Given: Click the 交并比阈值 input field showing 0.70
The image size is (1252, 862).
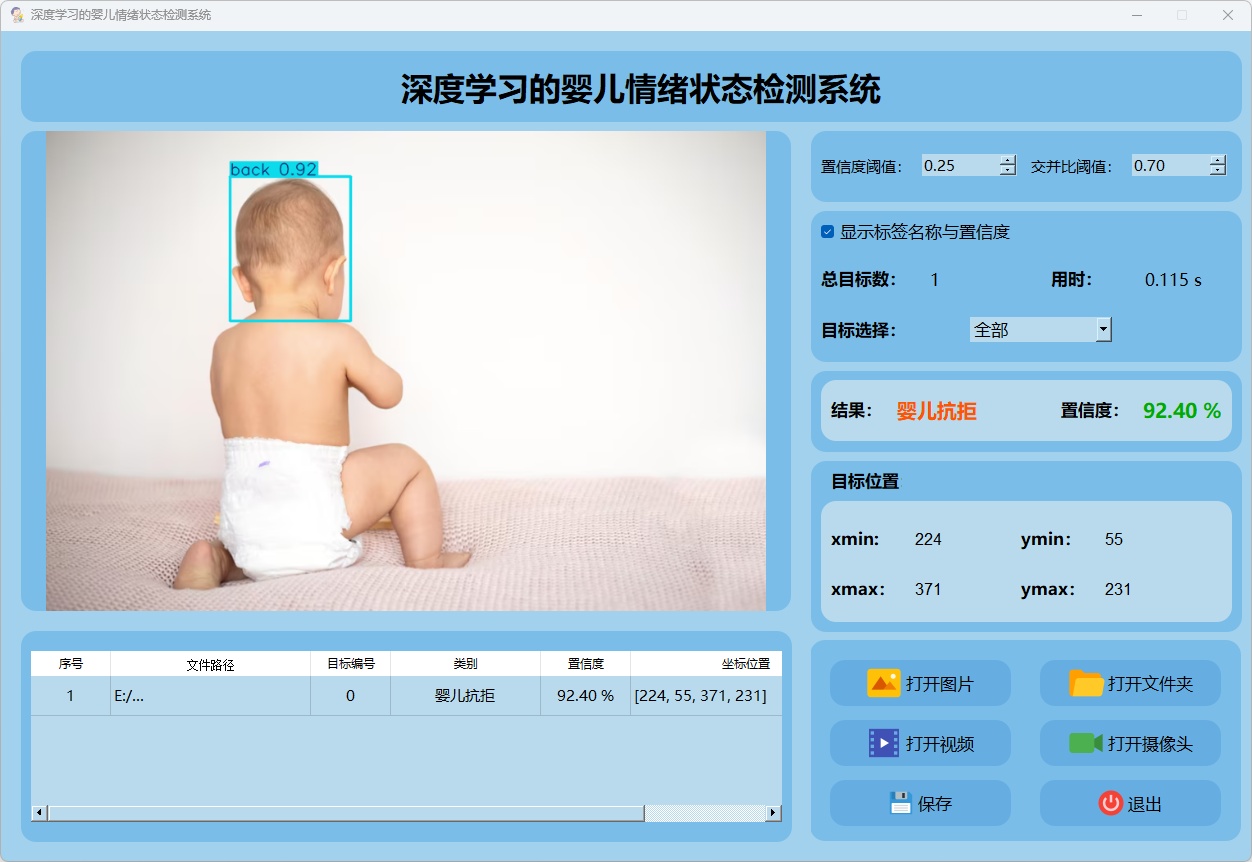Looking at the screenshot, I should (x=1171, y=166).
